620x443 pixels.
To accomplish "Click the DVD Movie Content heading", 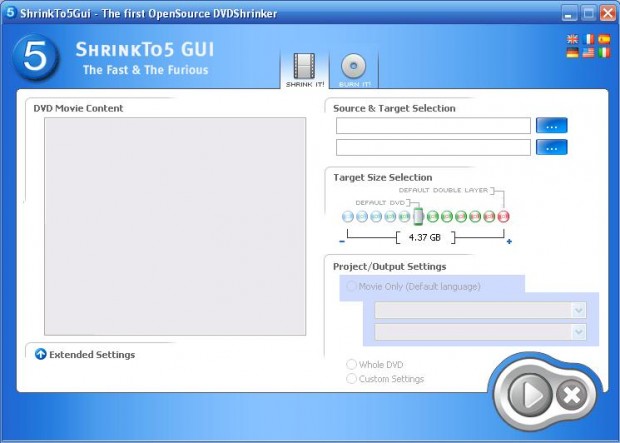I will click(x=78, y=108).
